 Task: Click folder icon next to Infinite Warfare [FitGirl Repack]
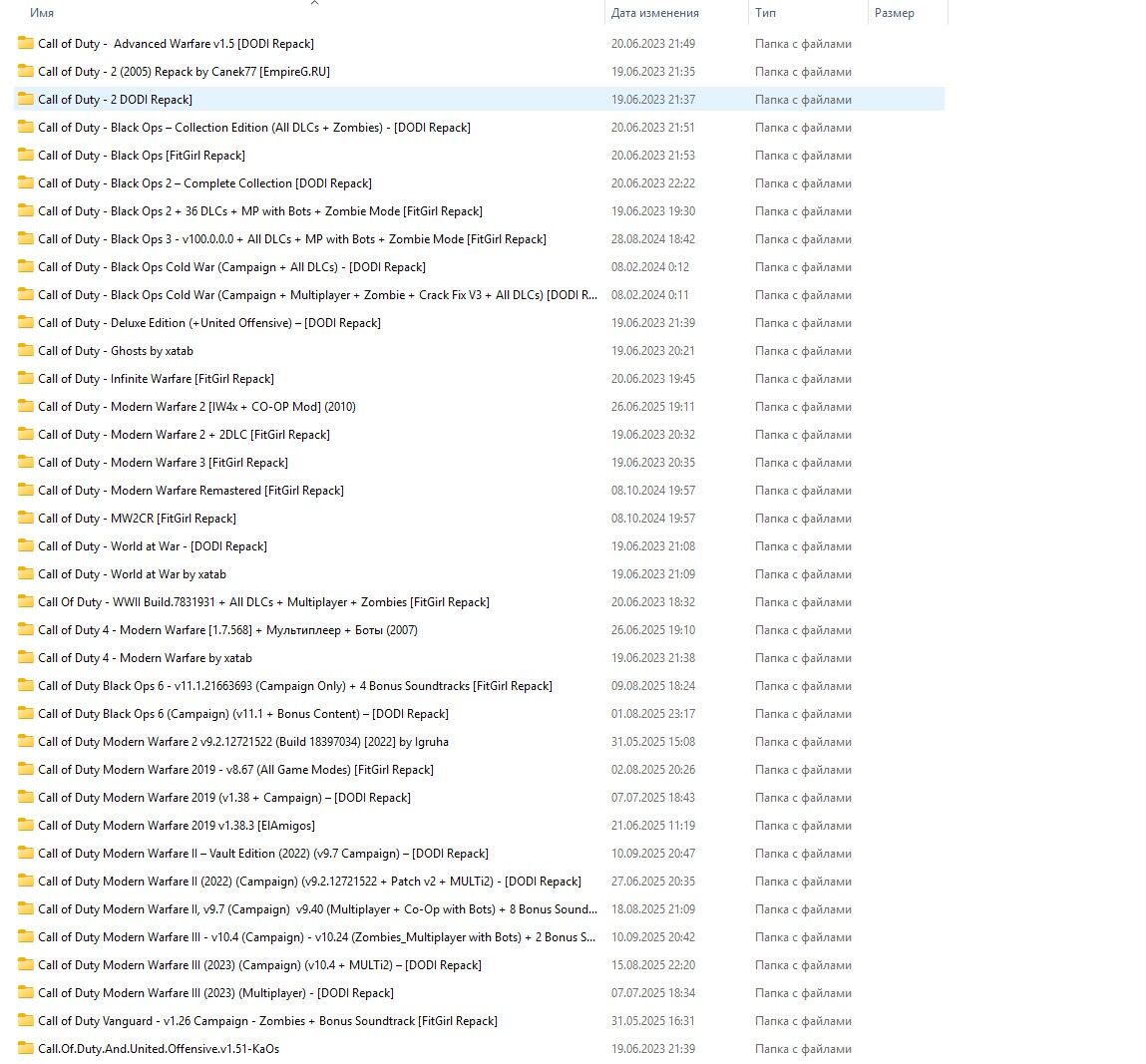point(25,379)
